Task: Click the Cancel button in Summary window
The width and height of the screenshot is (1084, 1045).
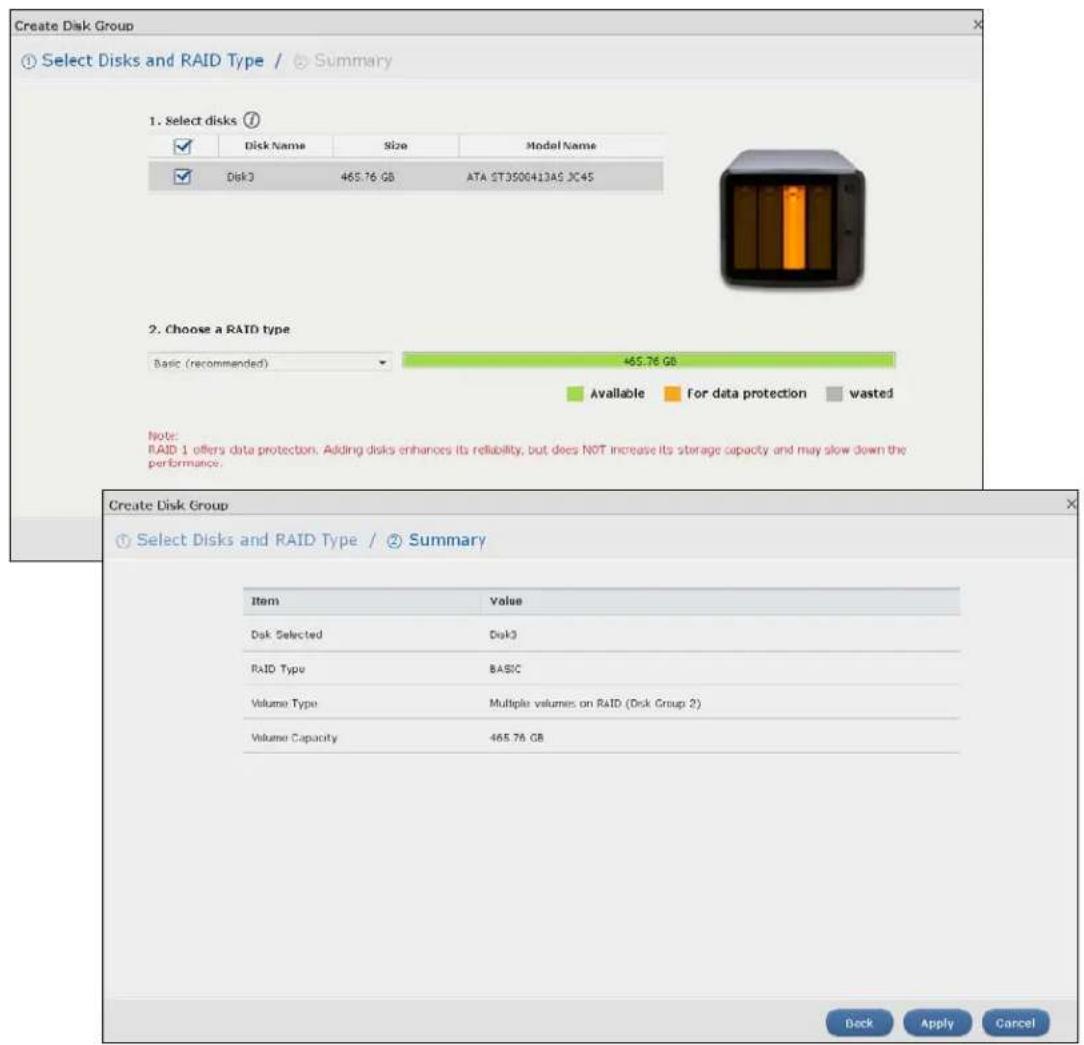Action: coord(1015,1023)
